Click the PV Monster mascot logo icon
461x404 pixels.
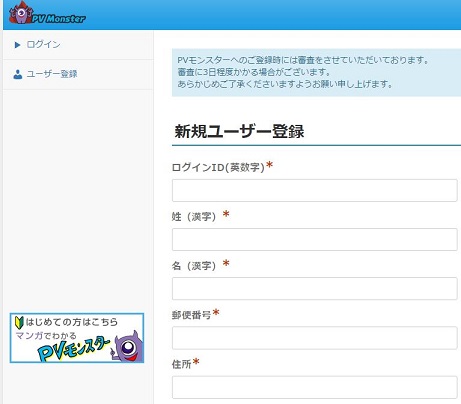[21, 13]
